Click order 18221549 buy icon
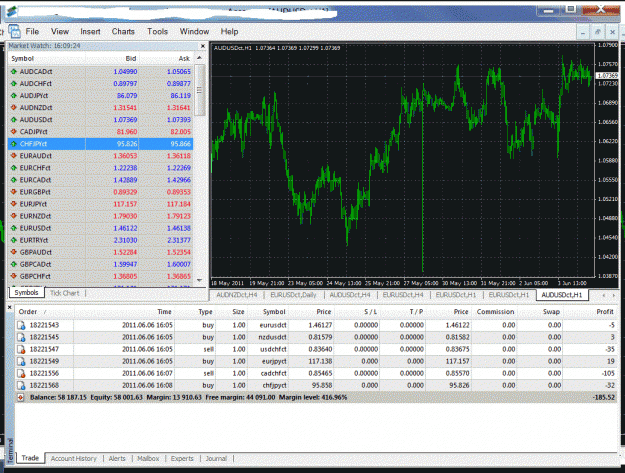Viewport: 625px width, 473px height. click(21, 361)
